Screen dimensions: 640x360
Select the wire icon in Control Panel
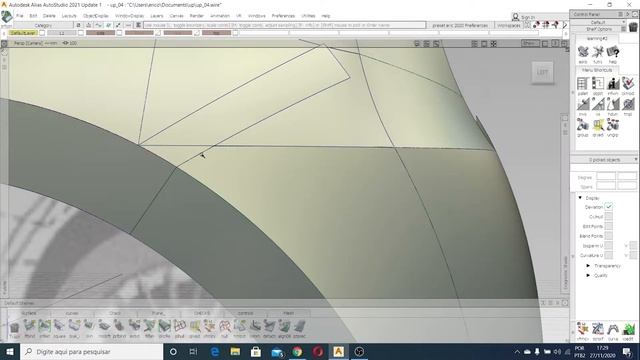coord(583,54)
